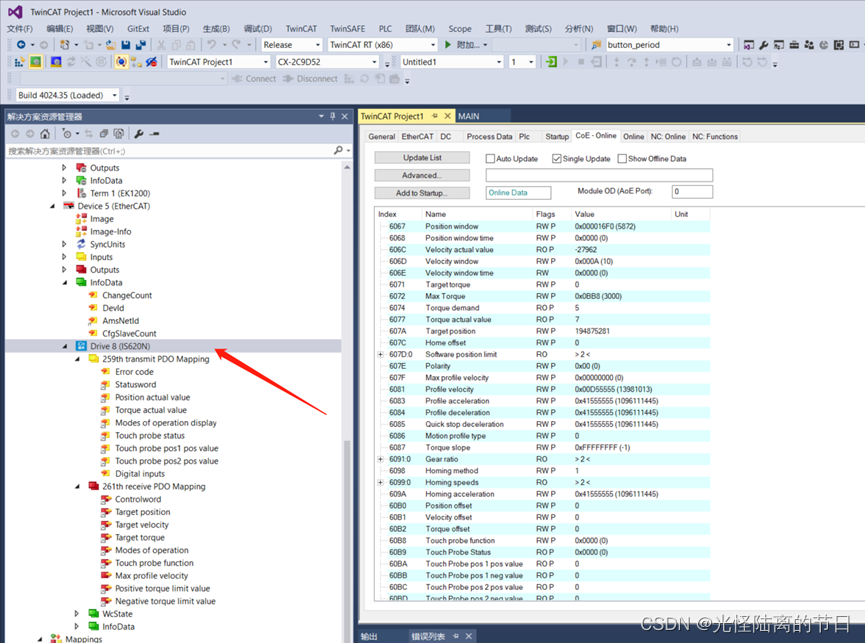Select the Controlword tree item

(x=138, y=499)
